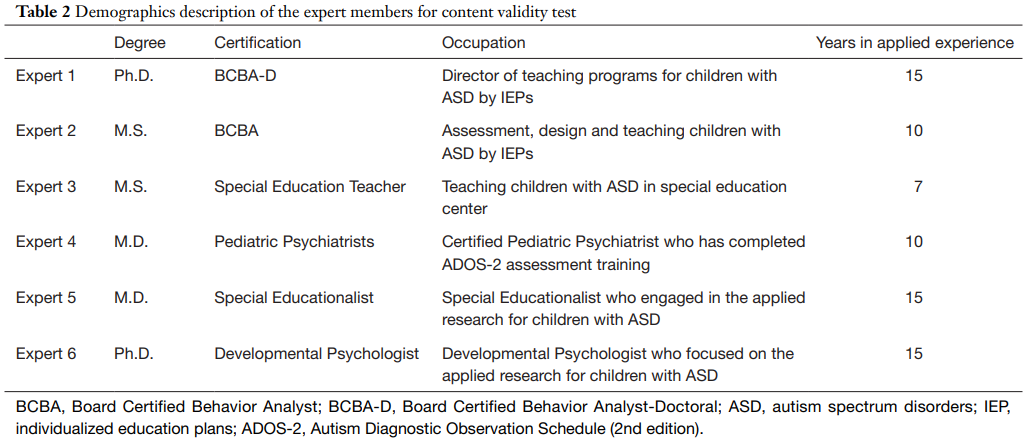Click the Occupation column header
This screenshot has height=448, width=1030.
point(484,43)
